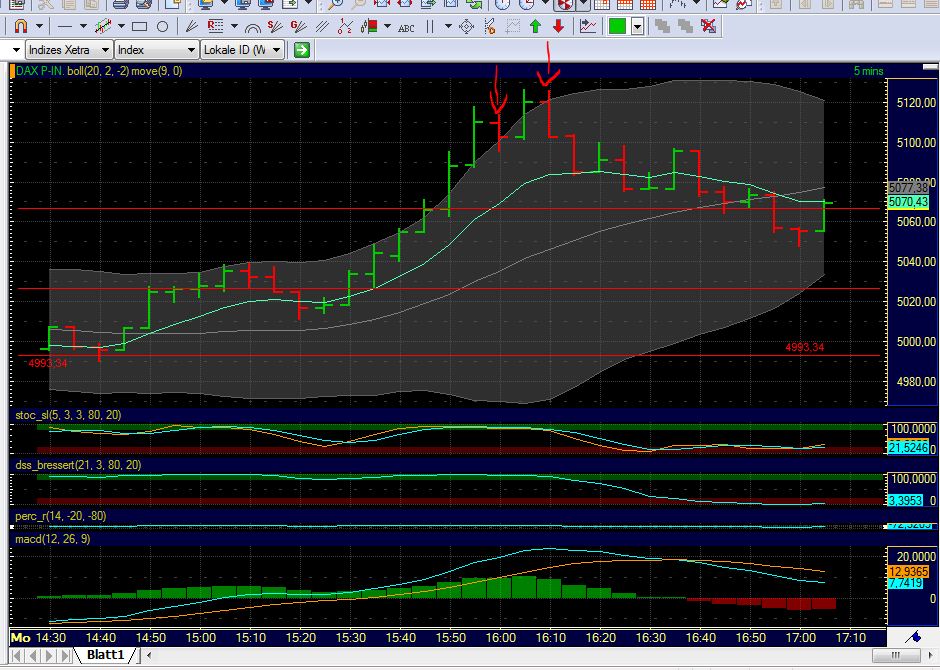Image resolution: width=940 pixels, height=670 pixels.
Task: Choose the ellipse drawing tool
Action: (x=163, y=27)
